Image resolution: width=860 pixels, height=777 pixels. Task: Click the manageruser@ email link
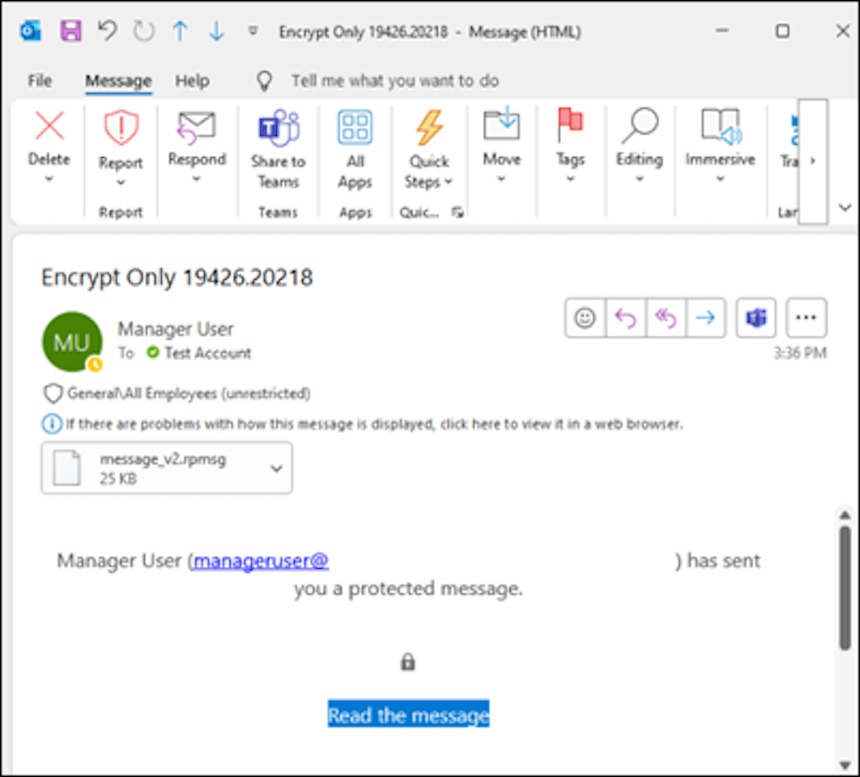point(261,561)
